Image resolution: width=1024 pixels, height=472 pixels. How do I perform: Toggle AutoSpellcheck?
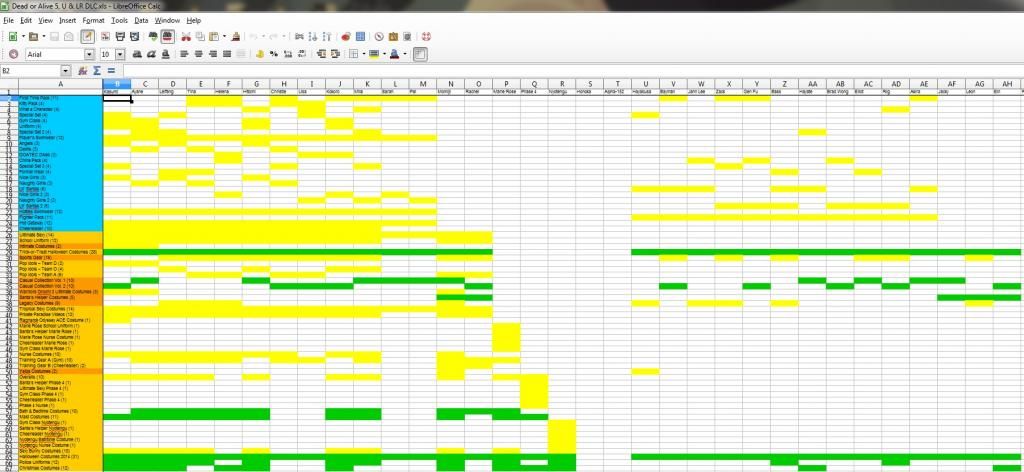168,37
